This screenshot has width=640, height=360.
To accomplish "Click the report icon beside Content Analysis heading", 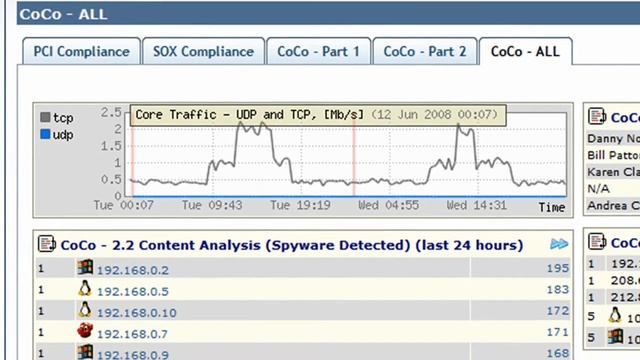I will click(x=46, y=244).
